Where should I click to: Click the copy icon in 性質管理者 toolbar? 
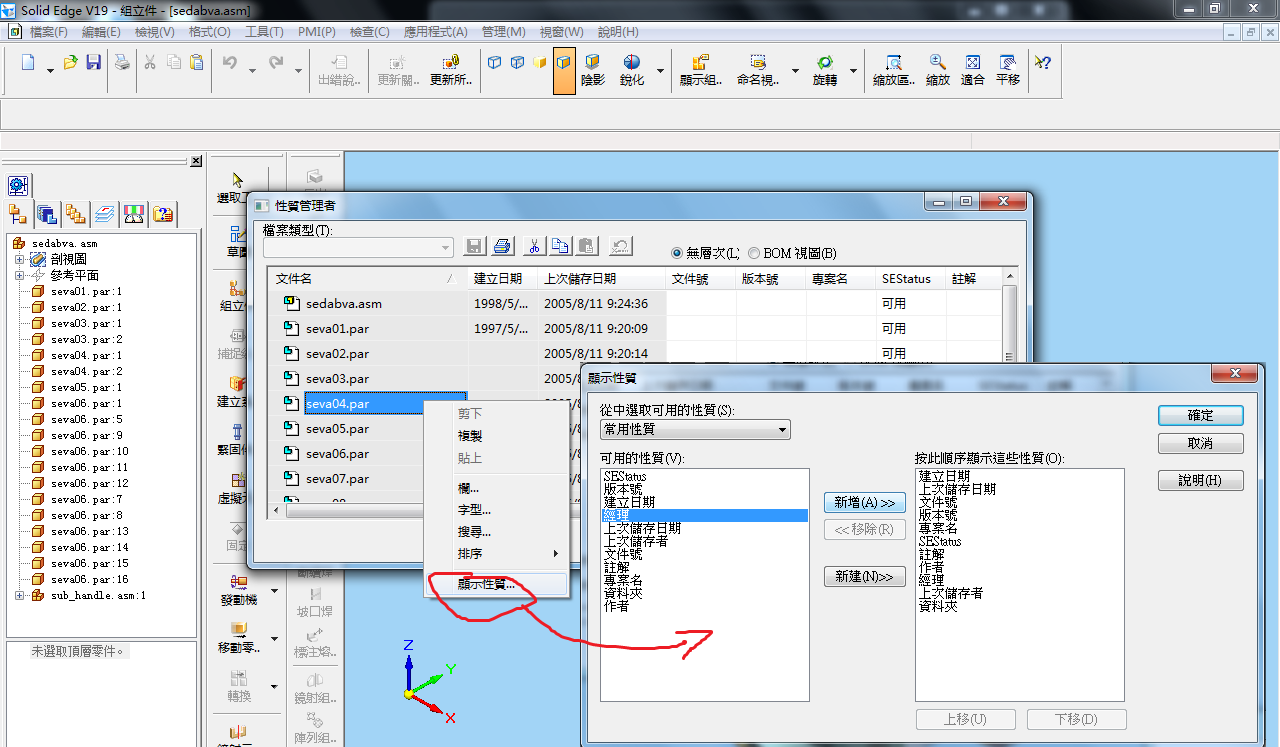click(x=561, y=246)
